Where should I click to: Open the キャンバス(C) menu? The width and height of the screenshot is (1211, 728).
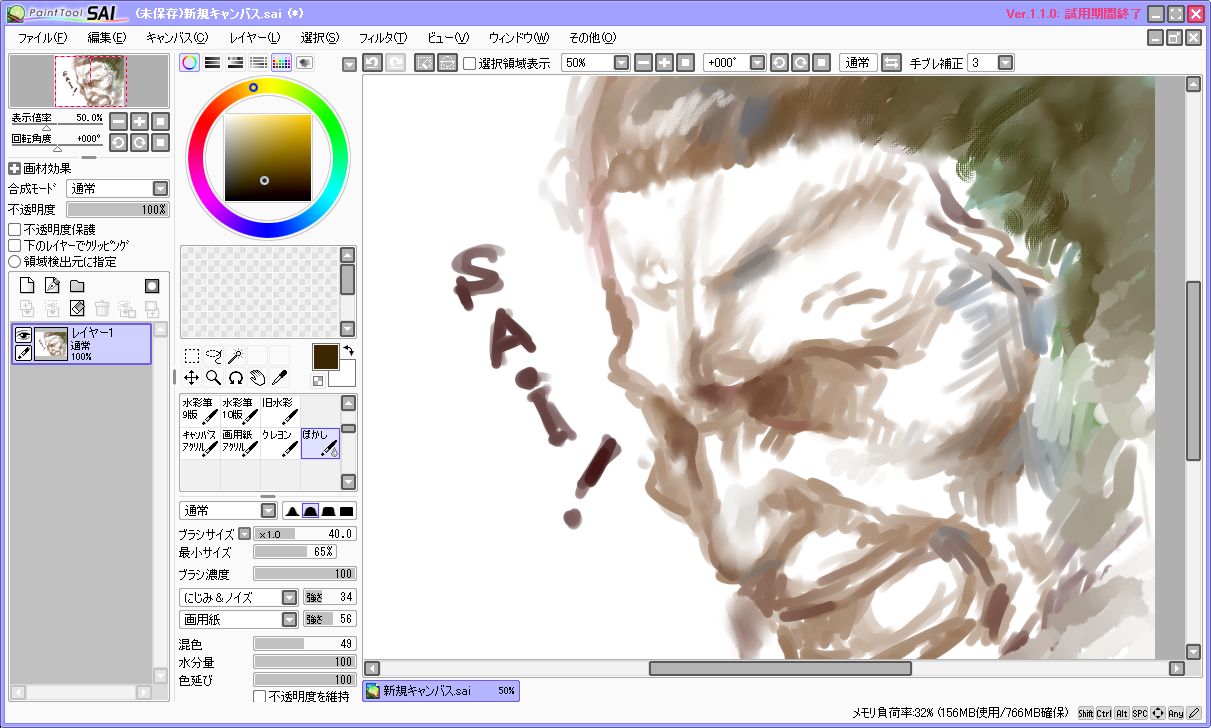point(177,37)
